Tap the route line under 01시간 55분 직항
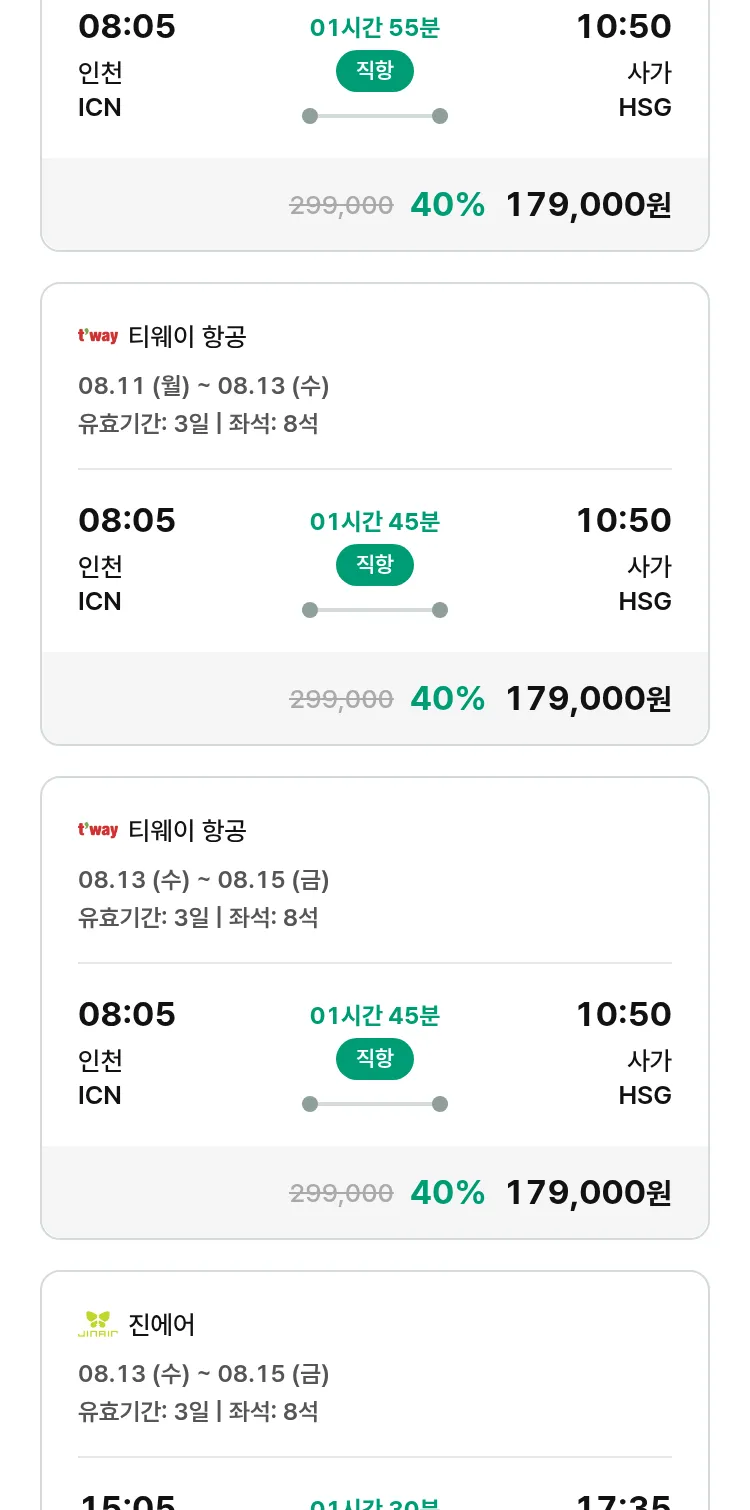This screenshot has width=750, height=1510. tap(375, 116)
